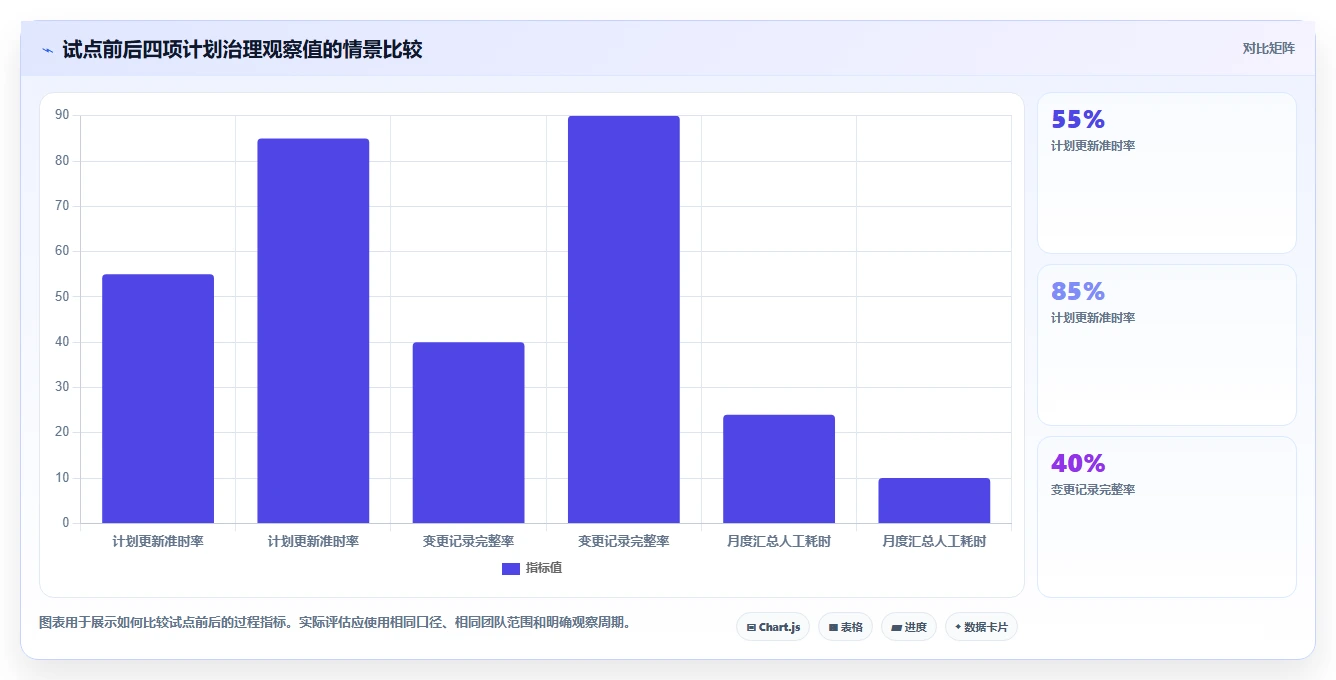Select the Chart.js tag chip
This screenshot has height=680, width=1336.
pyautogui.click(x=773, y=627)
